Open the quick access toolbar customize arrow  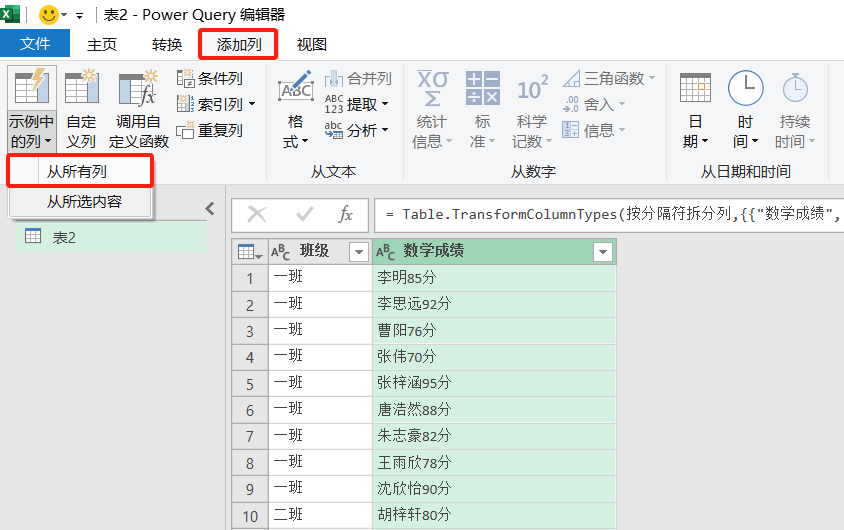(x=80, y=16)
